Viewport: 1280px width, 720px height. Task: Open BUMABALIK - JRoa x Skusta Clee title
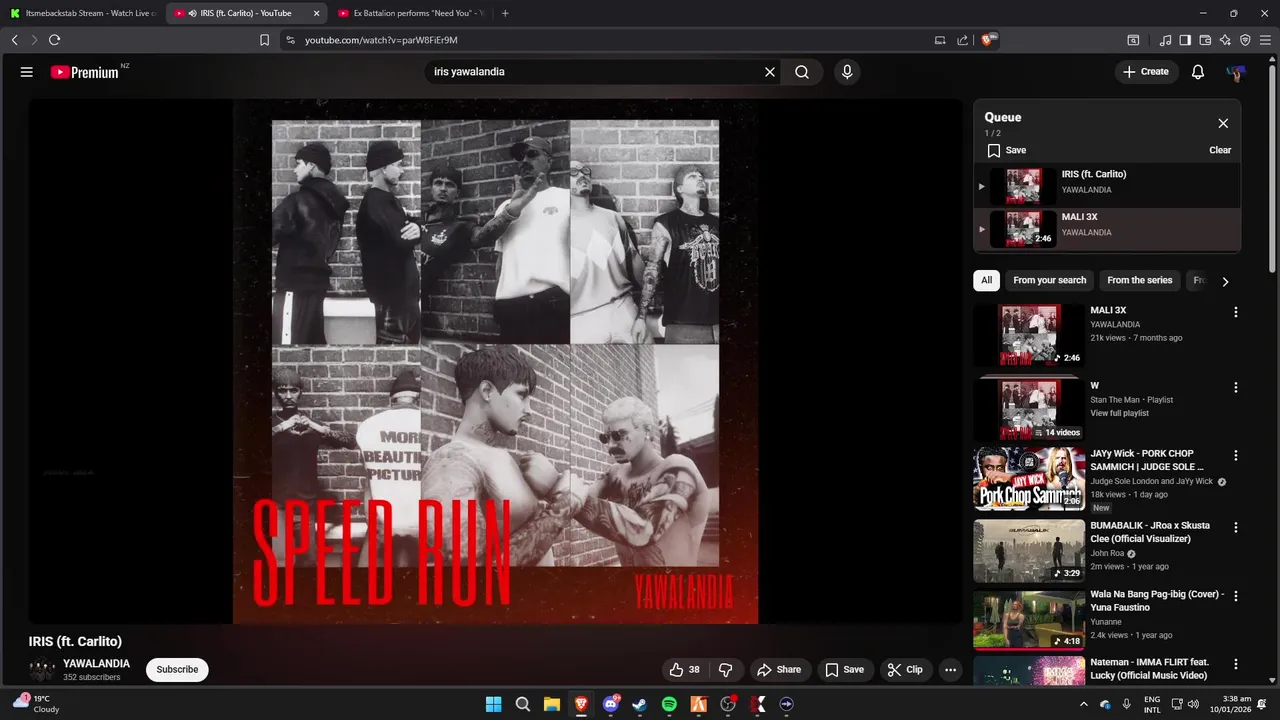pos(1150,532)
